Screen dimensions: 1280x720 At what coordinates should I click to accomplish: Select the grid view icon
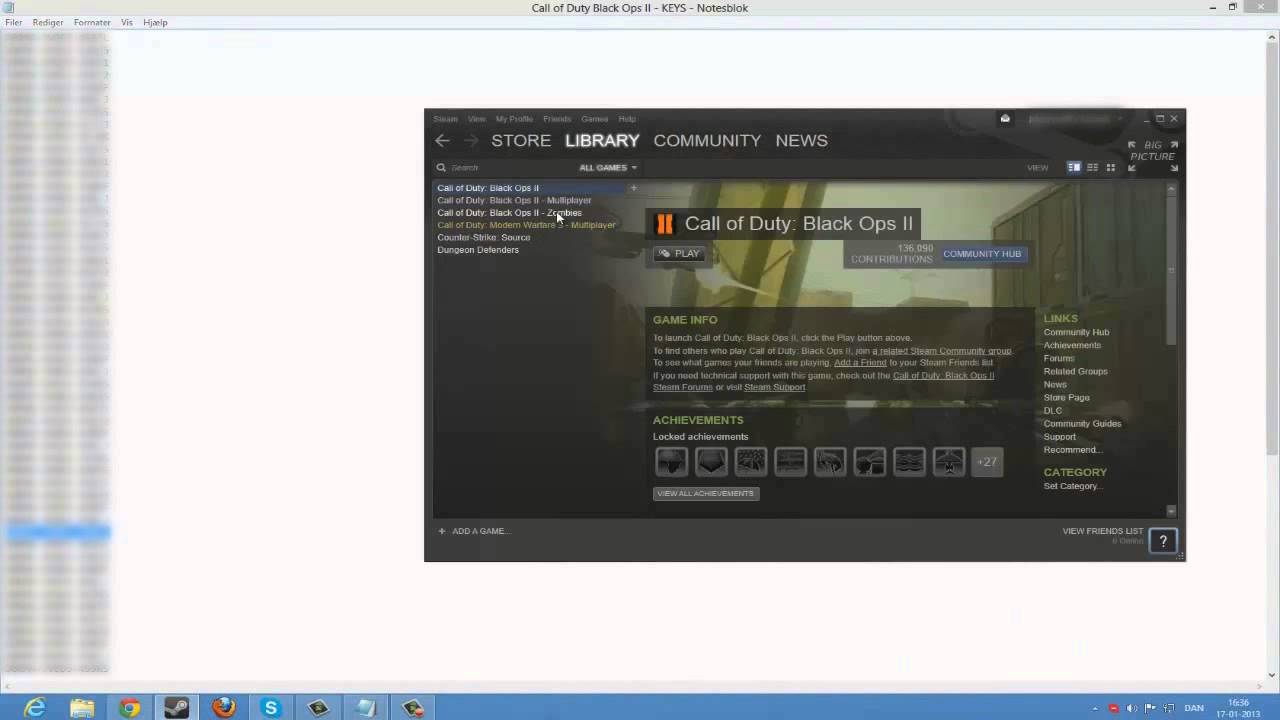1110,167
